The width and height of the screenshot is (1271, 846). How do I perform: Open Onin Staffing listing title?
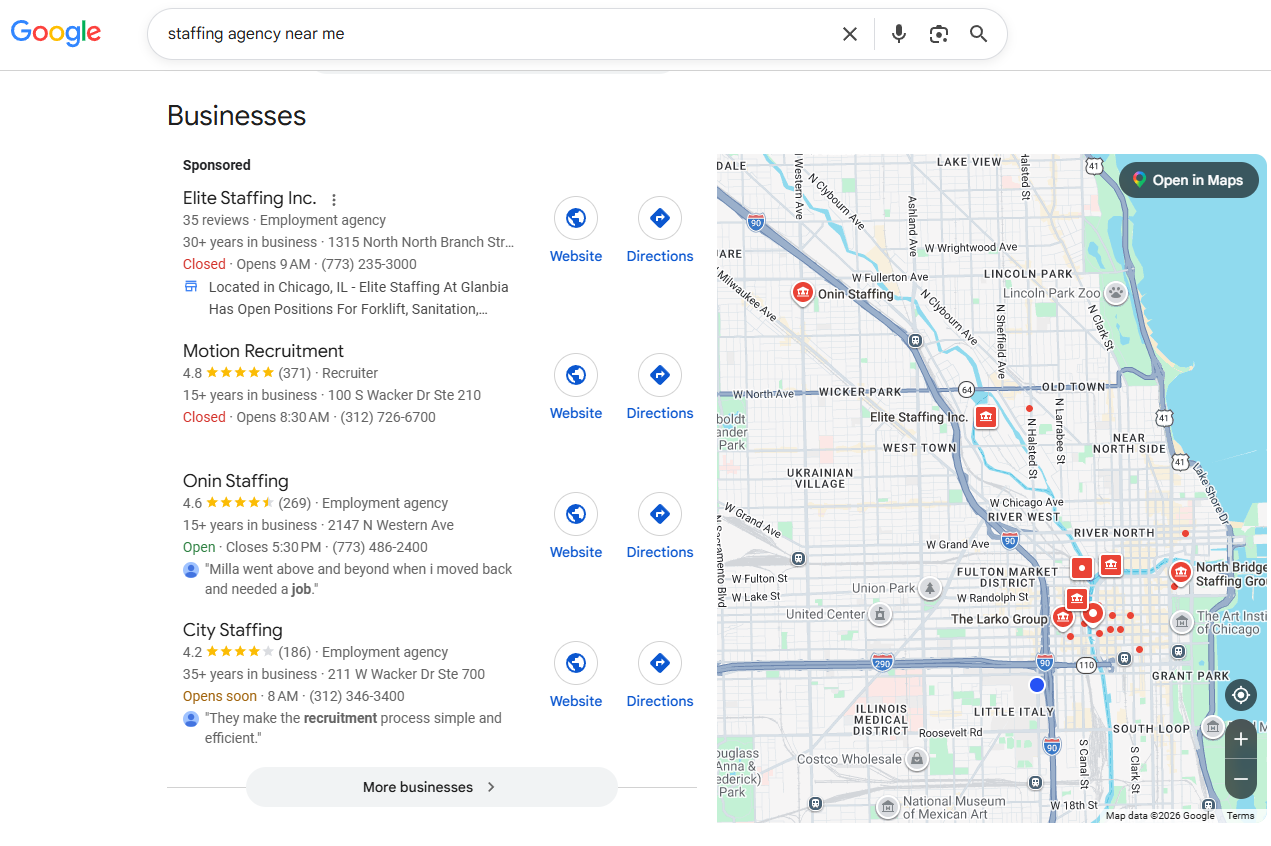click(235, 481)
